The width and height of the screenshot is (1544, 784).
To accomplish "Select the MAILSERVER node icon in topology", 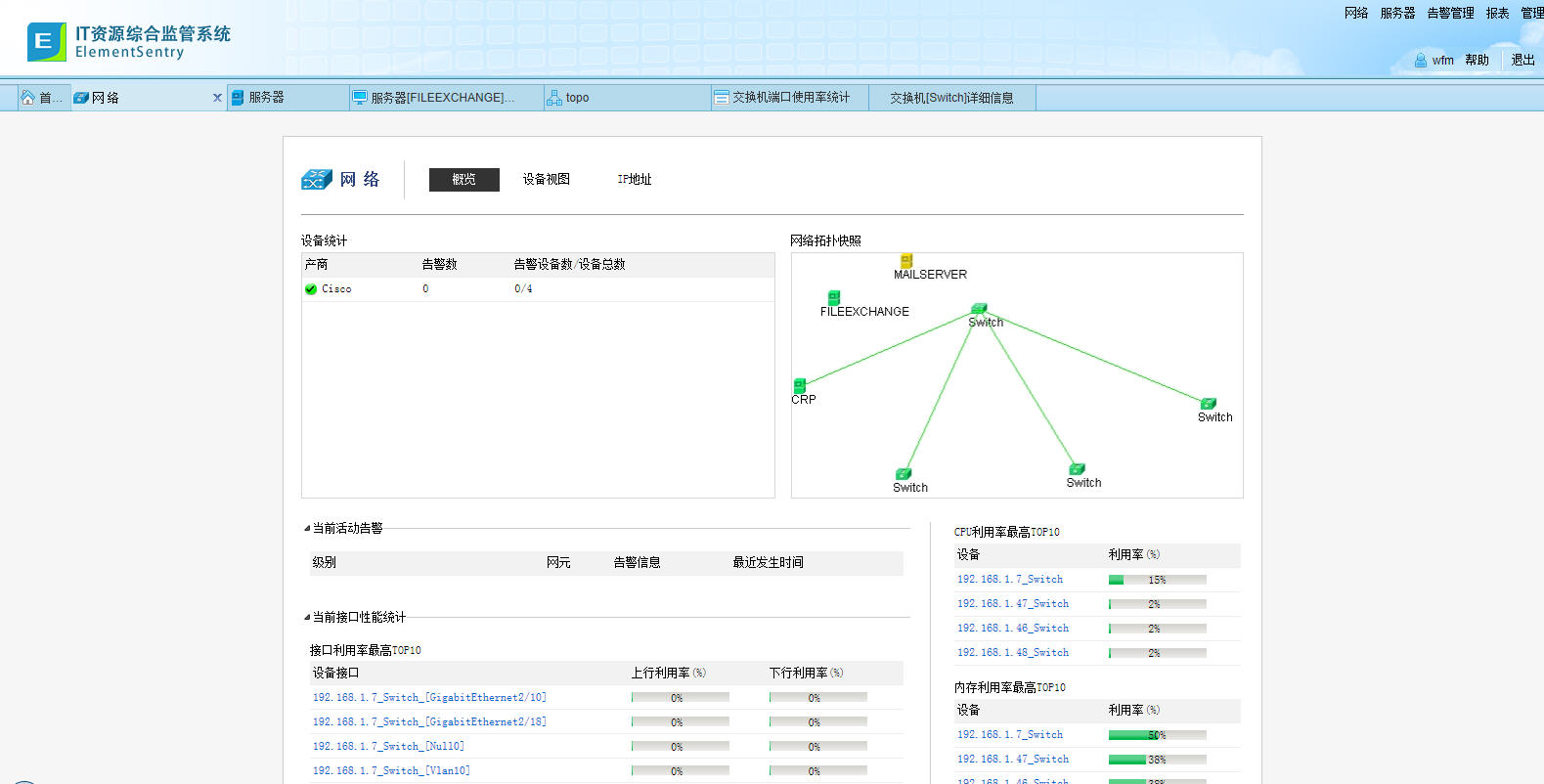I will (x=906, y=261).
